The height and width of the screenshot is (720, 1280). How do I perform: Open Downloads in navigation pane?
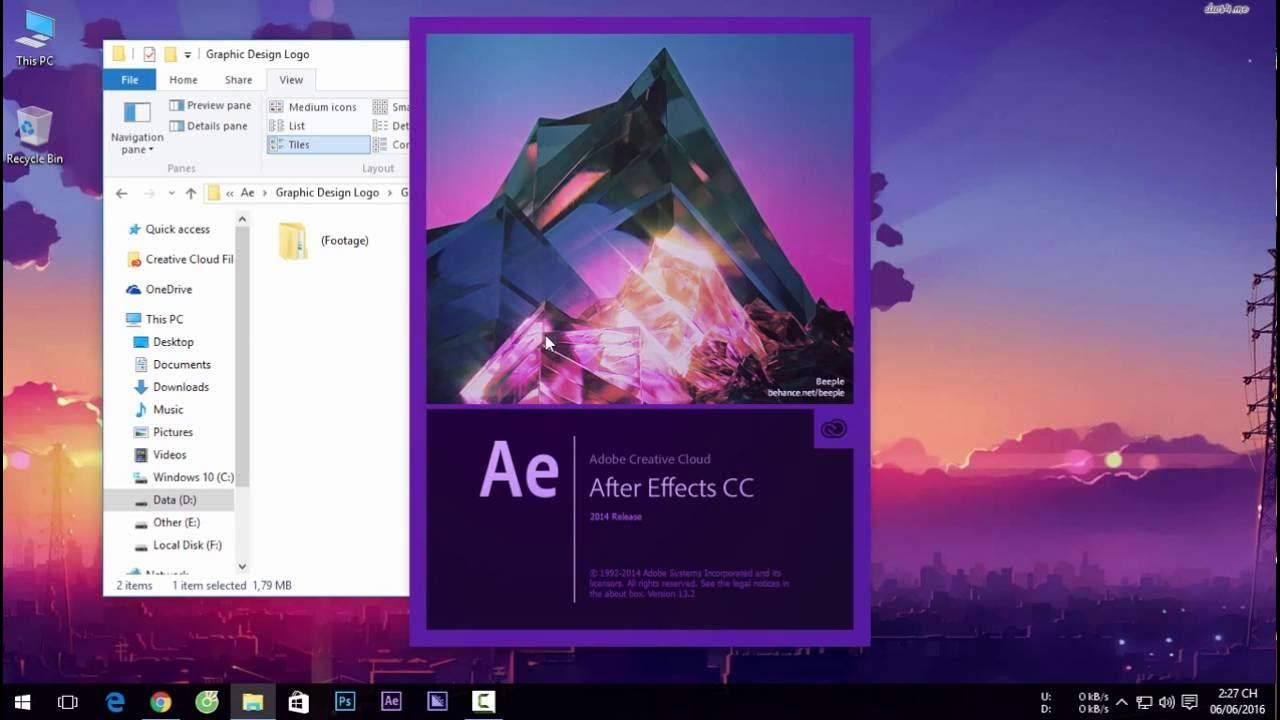point(171,387)
